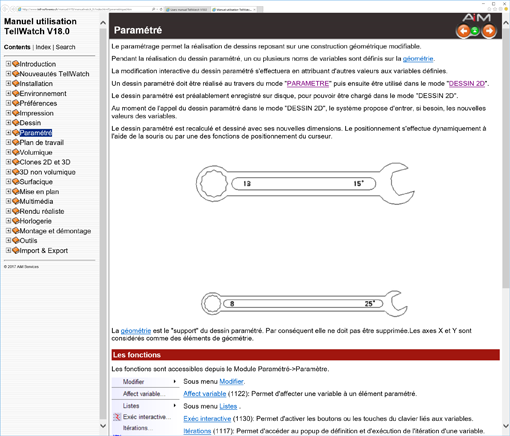Click the AiM logo in the header
Screen dimensions: 510x436
tap(477, 18)
